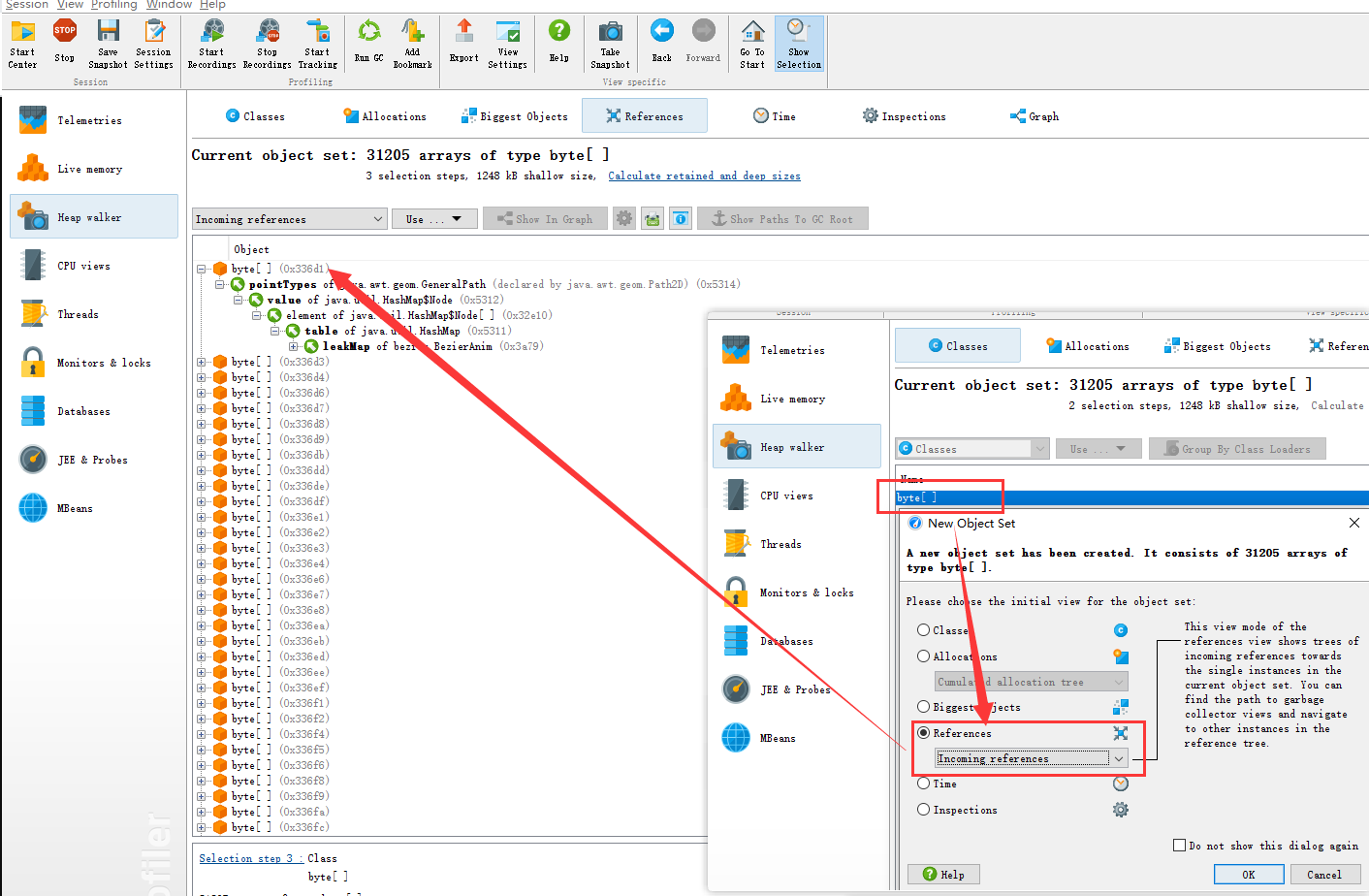Switch to the Biggest Objects tab
This screenshot has width=1369, height=896.
pos(513,115)
